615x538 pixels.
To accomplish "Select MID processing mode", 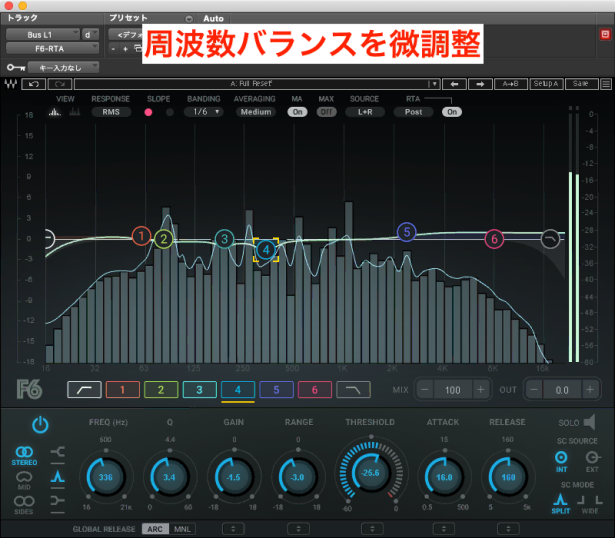I will pos(24,481).
